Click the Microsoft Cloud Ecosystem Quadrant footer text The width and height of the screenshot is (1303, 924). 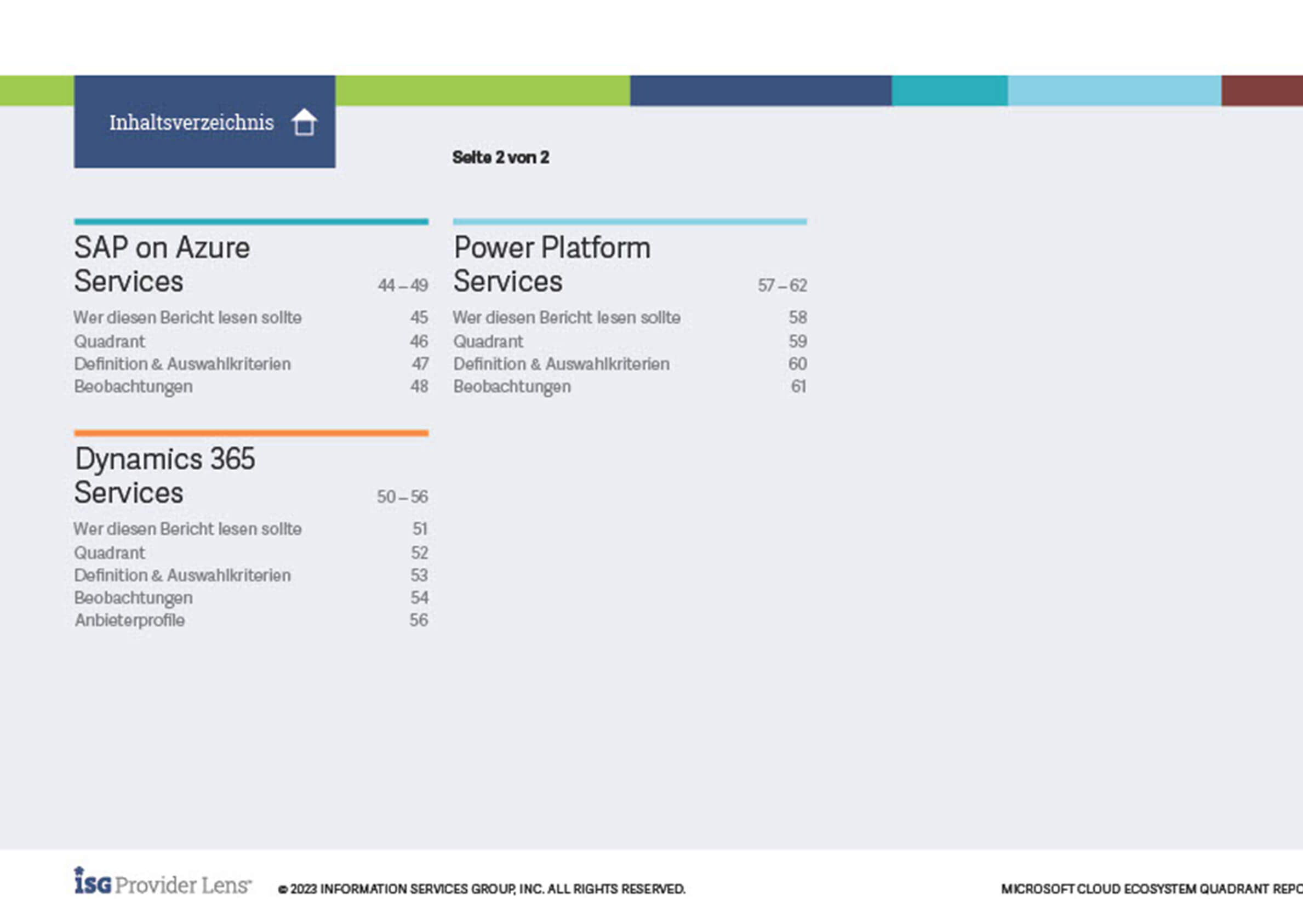[x=1152, y=889]
